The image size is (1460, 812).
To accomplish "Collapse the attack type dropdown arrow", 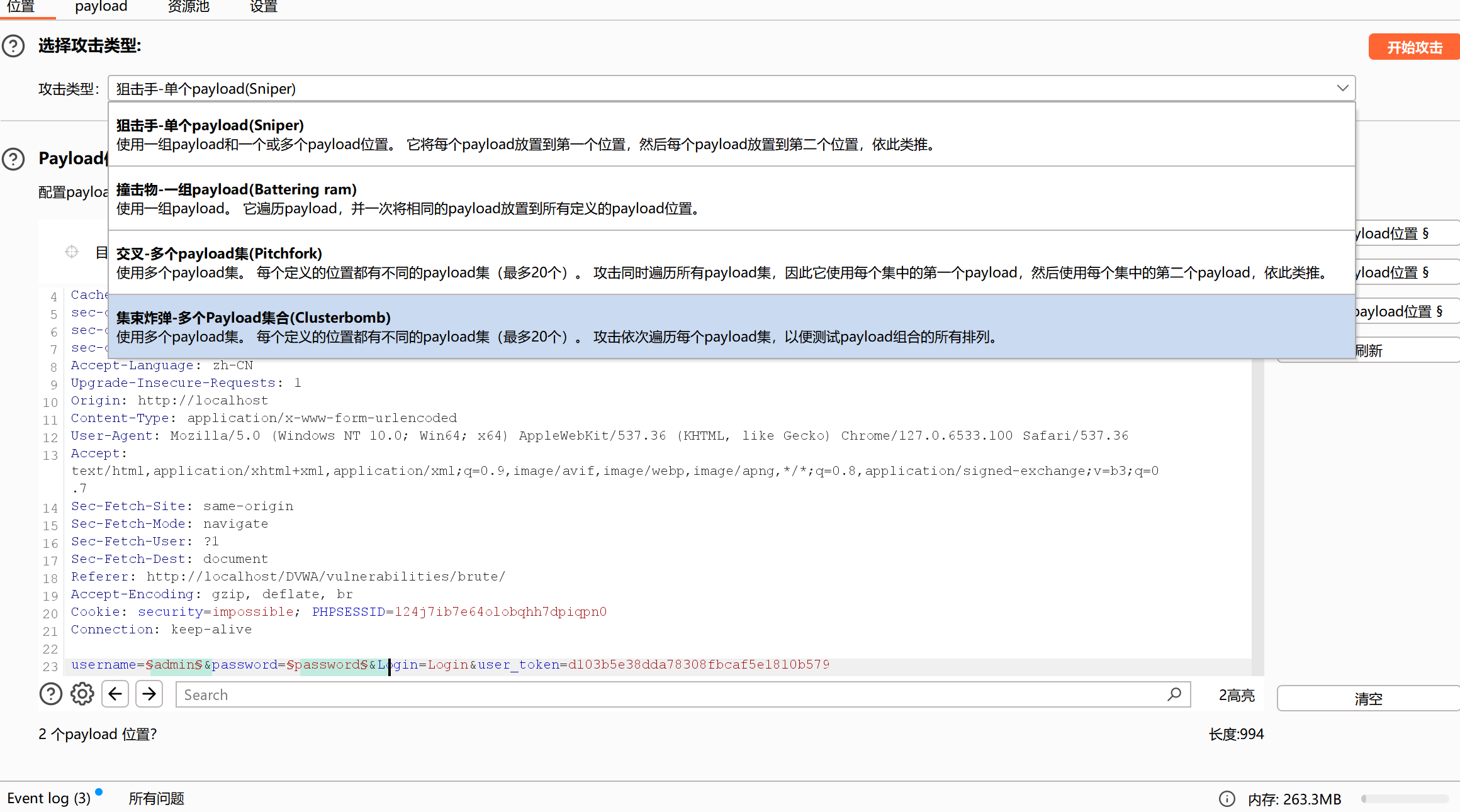I will point(1342,89).
